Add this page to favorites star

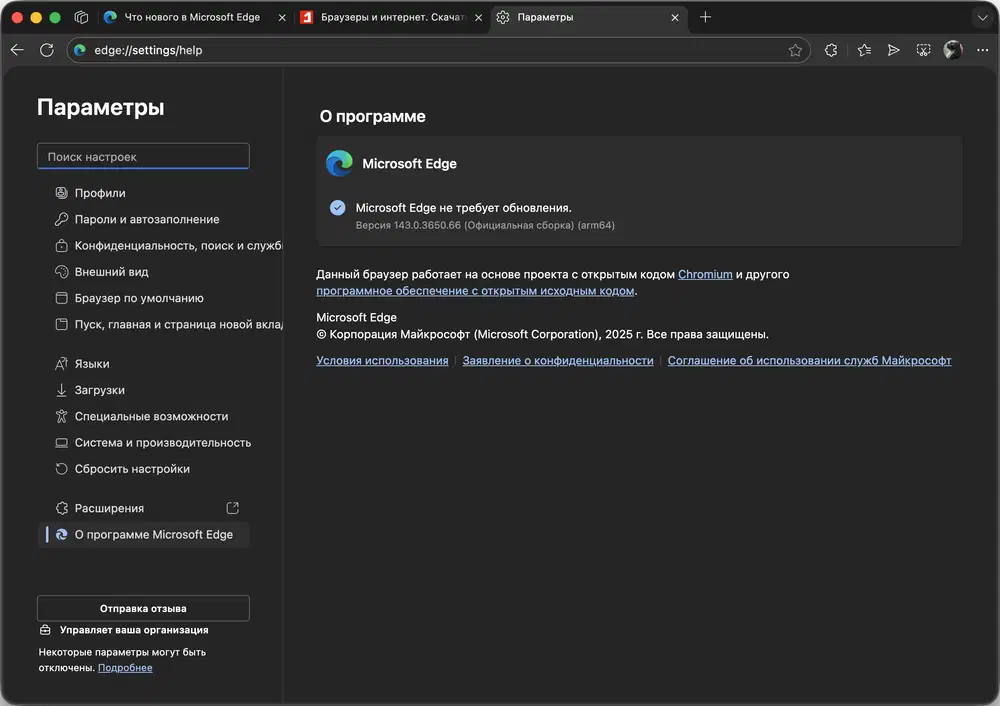795,50
